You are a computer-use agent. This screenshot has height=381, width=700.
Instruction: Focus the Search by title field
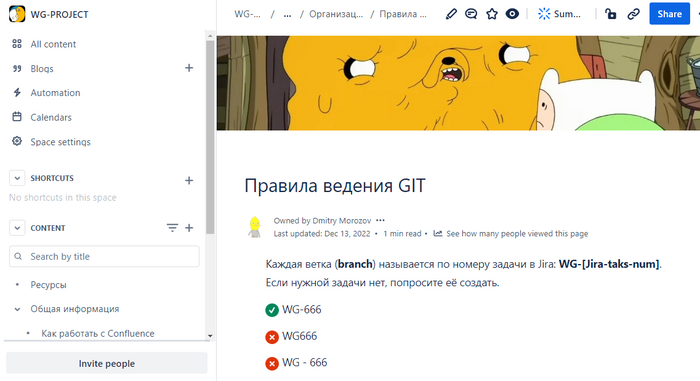click(104, 256)
